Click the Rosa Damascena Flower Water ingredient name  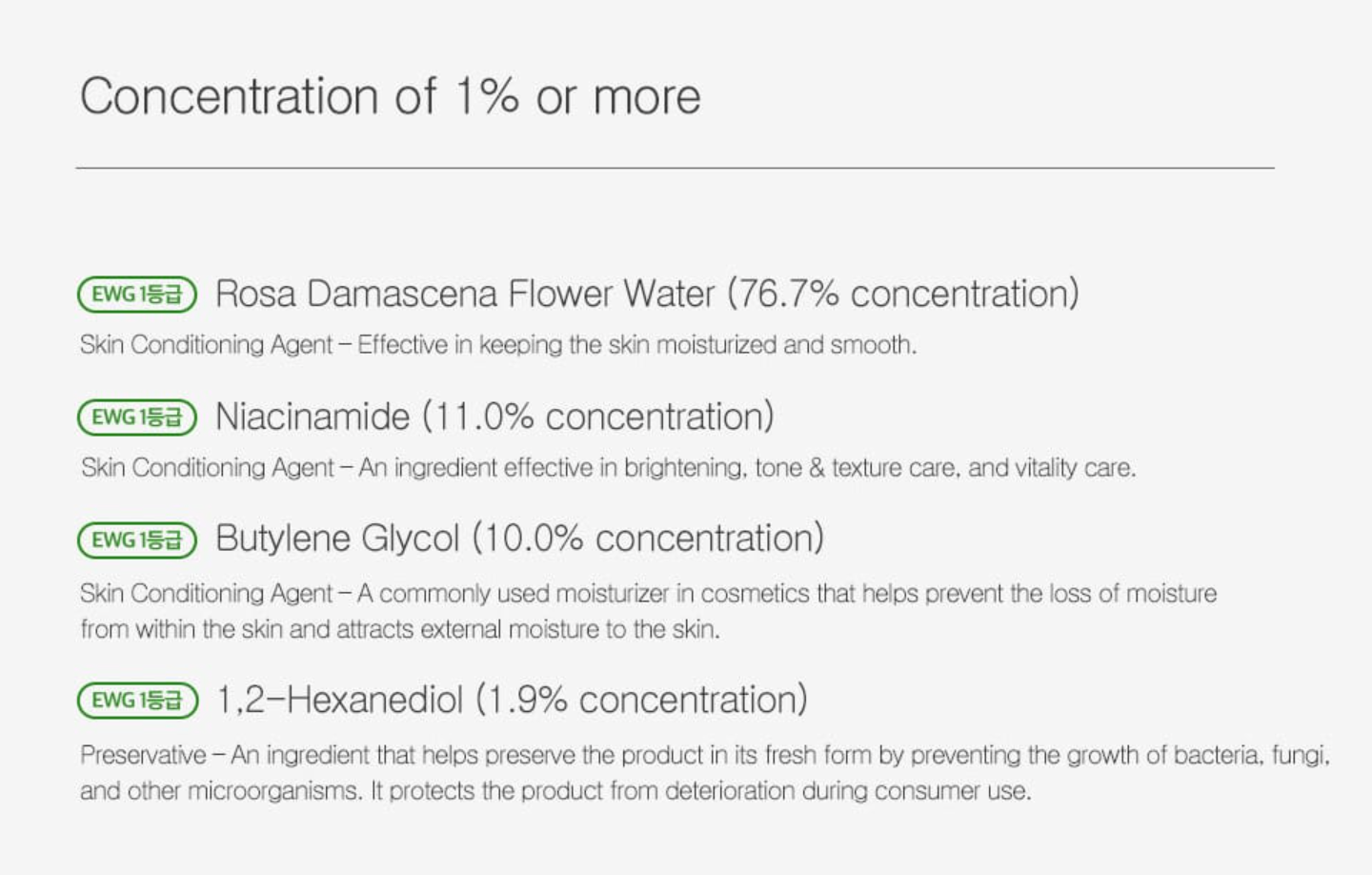tap(464, 295)
